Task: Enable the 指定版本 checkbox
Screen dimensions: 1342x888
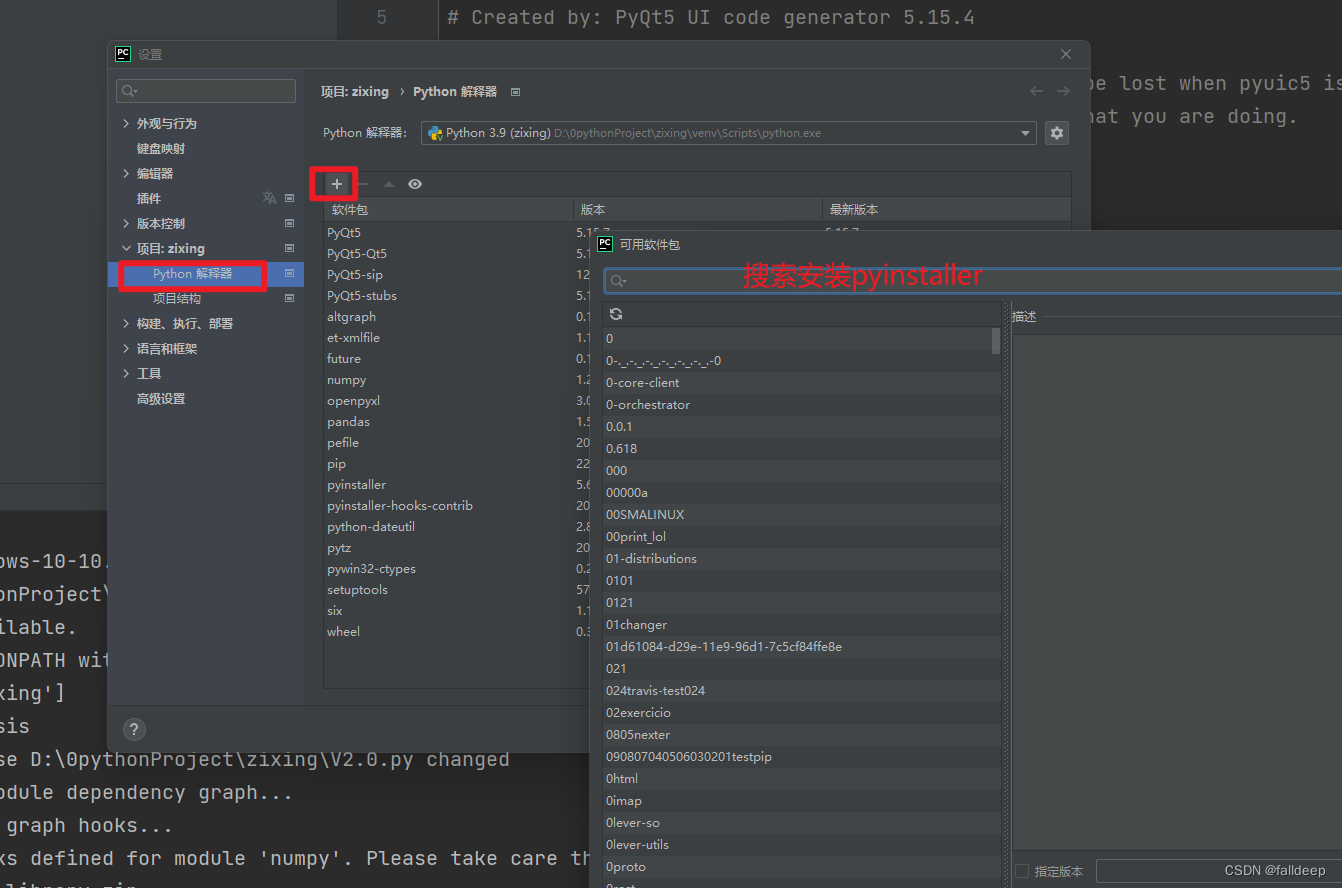Action: (1022, 871)
